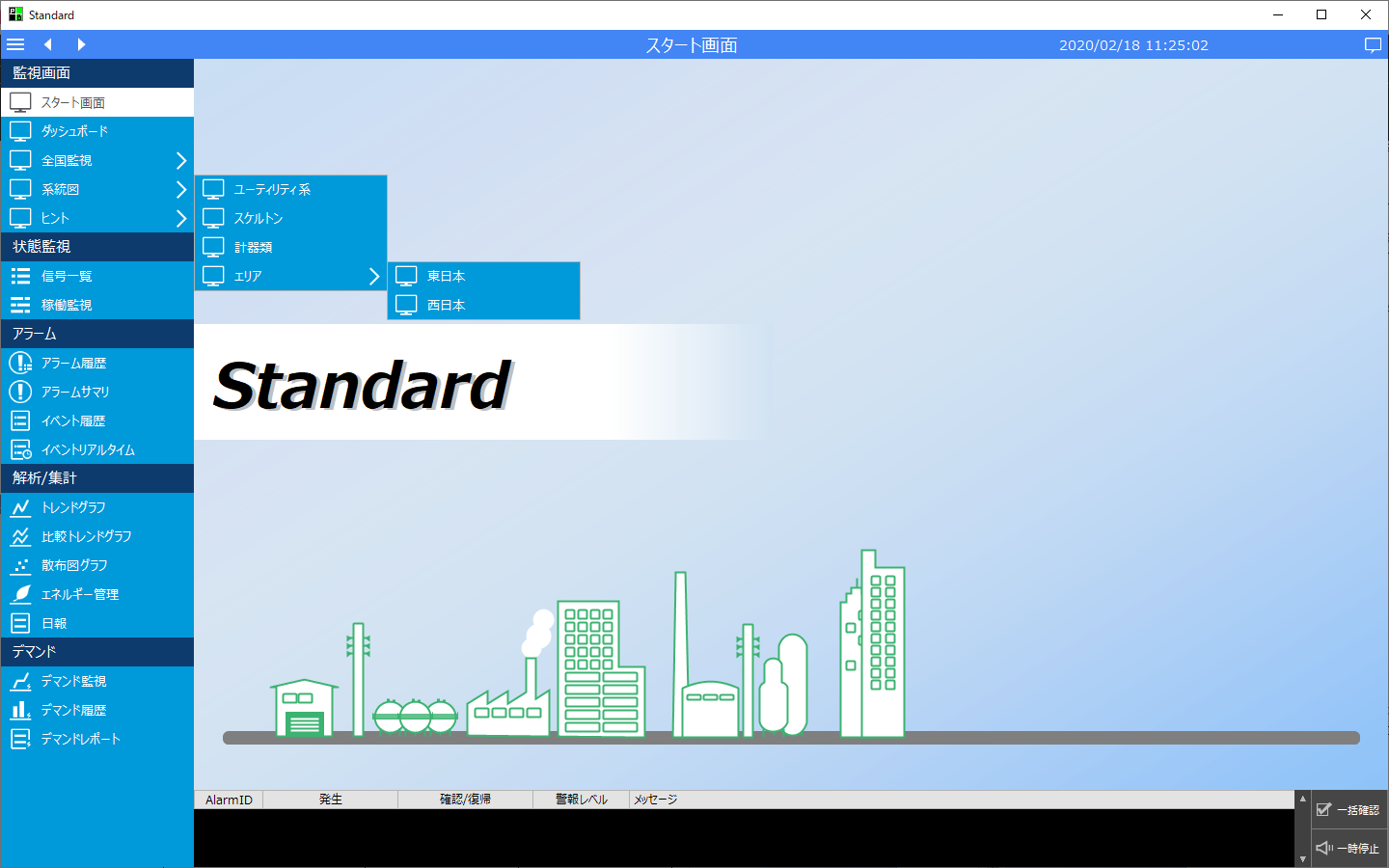1389x868 pixels.
Task: Click the 警報レベル column header
Action: coord(581,800)
